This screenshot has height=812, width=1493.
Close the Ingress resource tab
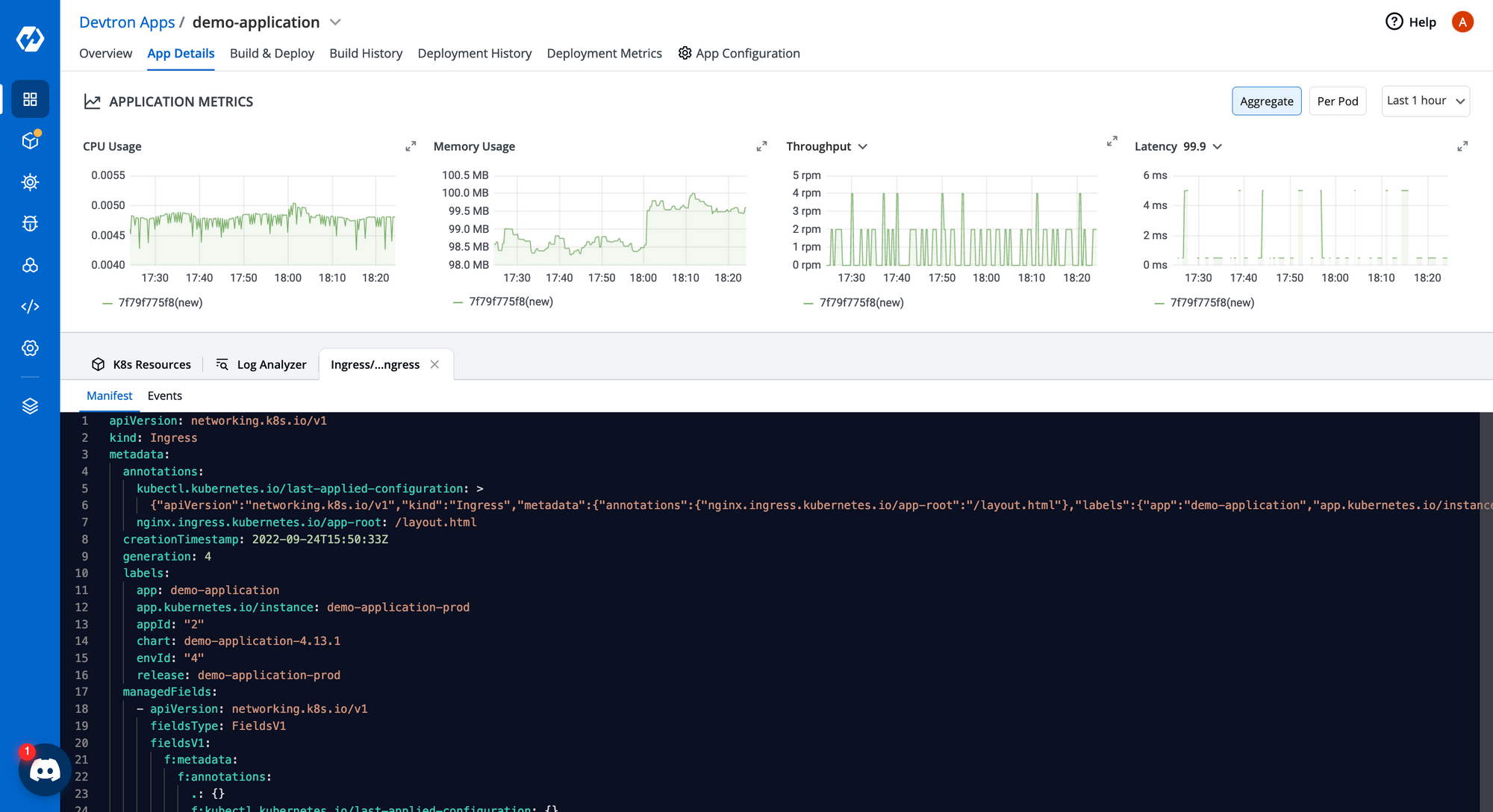434,364
